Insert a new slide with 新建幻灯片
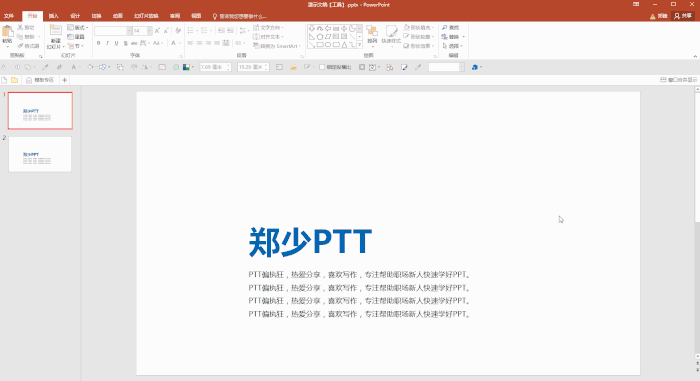This screenshot has width=700, height=381. tap(55, 37)
